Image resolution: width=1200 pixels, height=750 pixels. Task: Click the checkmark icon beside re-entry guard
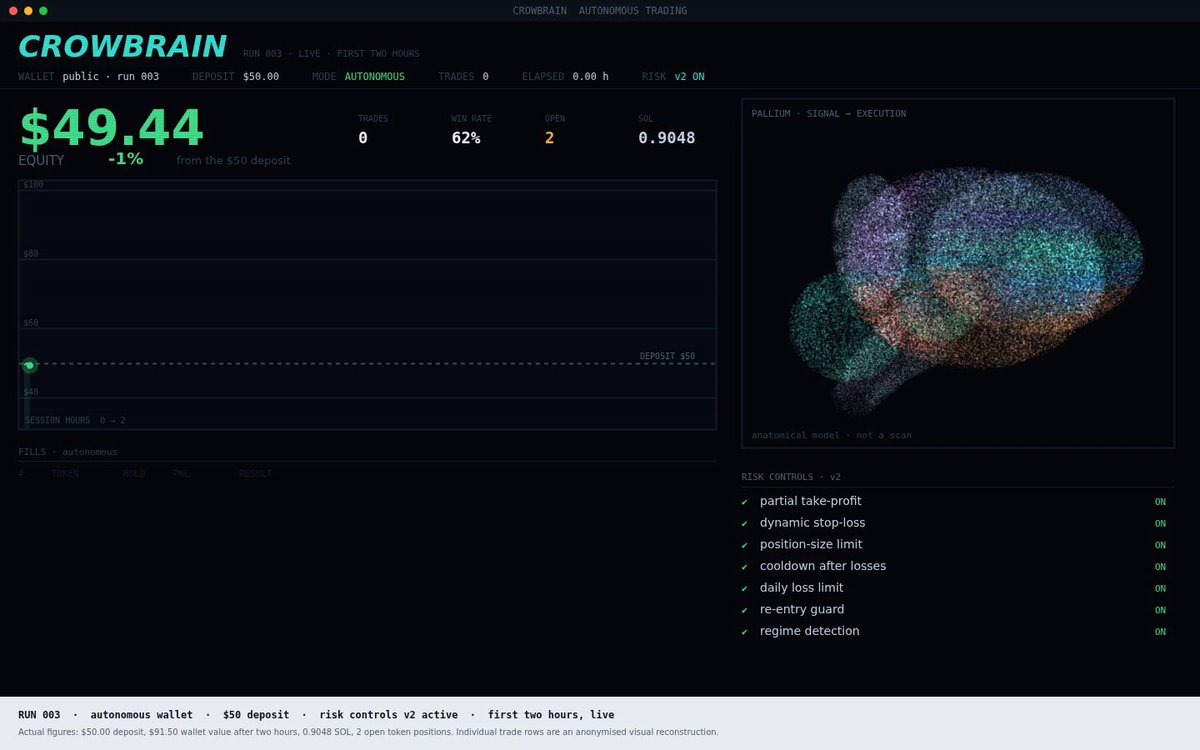(x=744, y=610)
